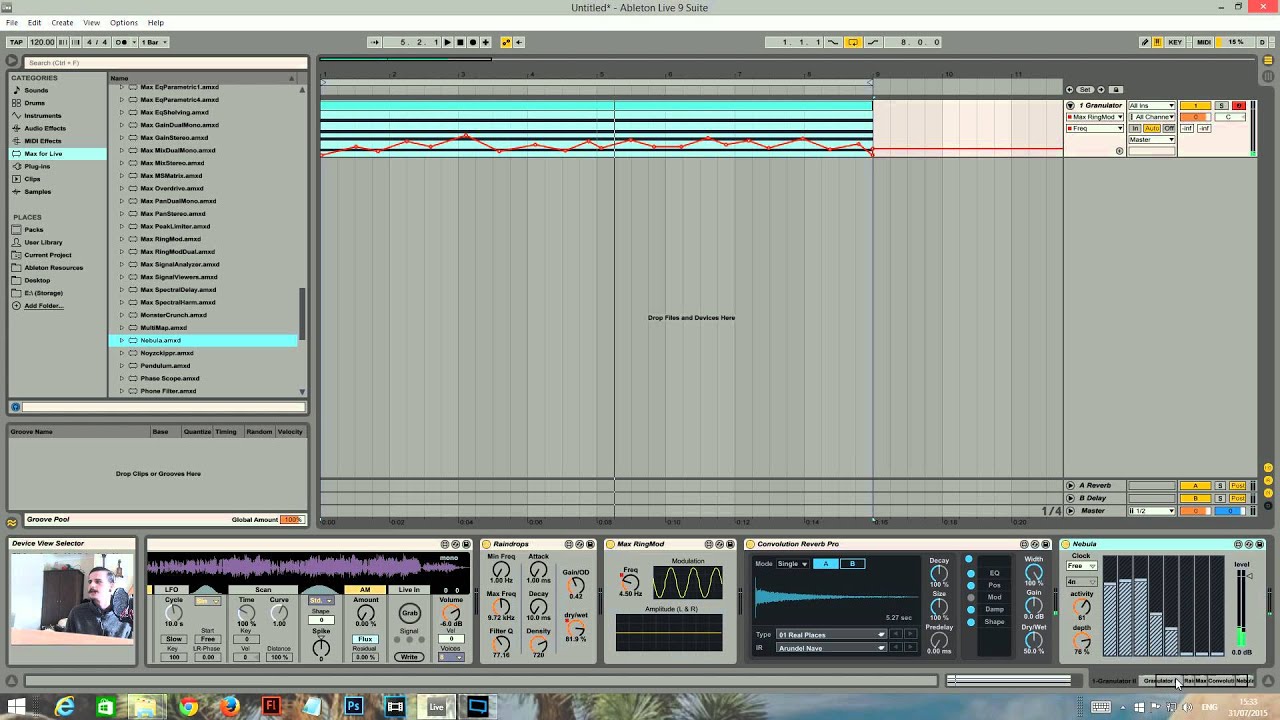Enable KEY map mode switch
Viewport: 1280px width, 720px height.
point(1176,42)
